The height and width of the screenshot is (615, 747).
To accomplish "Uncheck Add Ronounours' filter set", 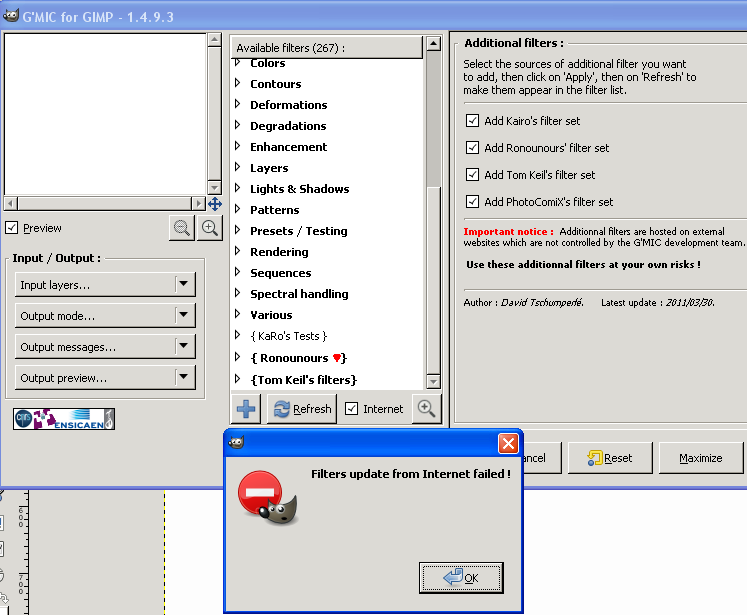I will [x=472, y=148].
